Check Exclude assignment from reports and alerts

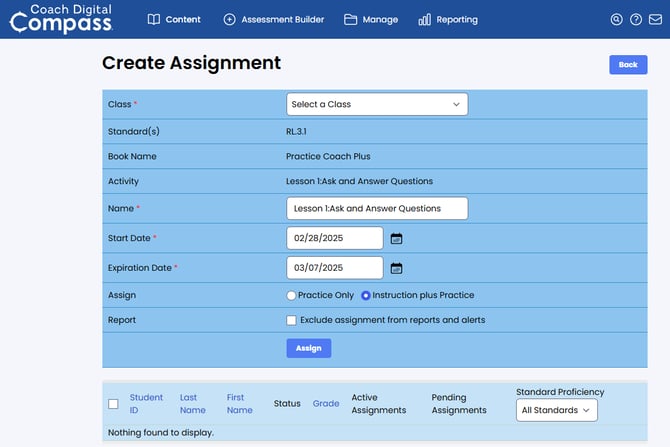(x=292, y=320)
